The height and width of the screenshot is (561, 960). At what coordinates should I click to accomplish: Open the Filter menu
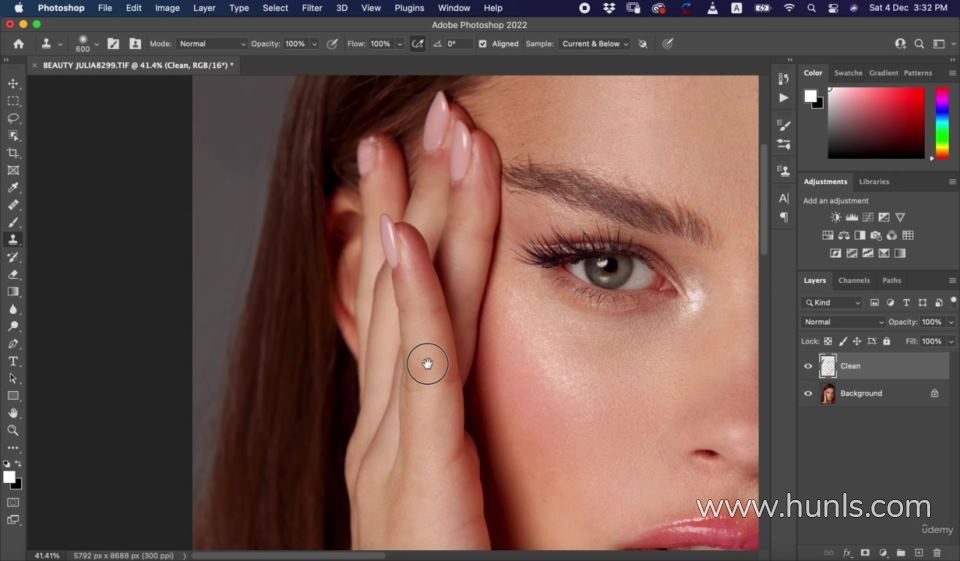pyautogui.click(x=312, y=8)
